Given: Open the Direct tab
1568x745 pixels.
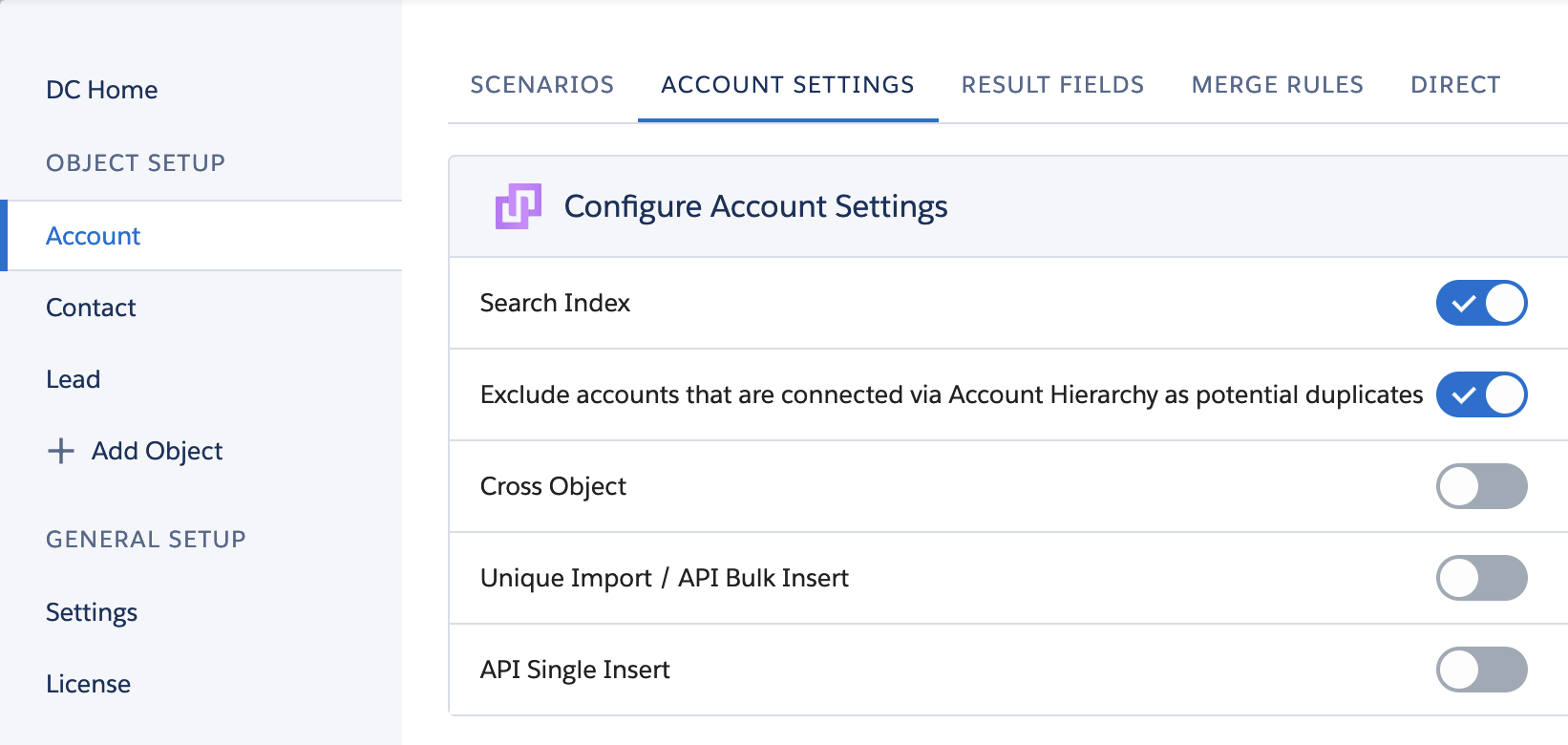Looking at the screenshot, I should [1455, 85].
